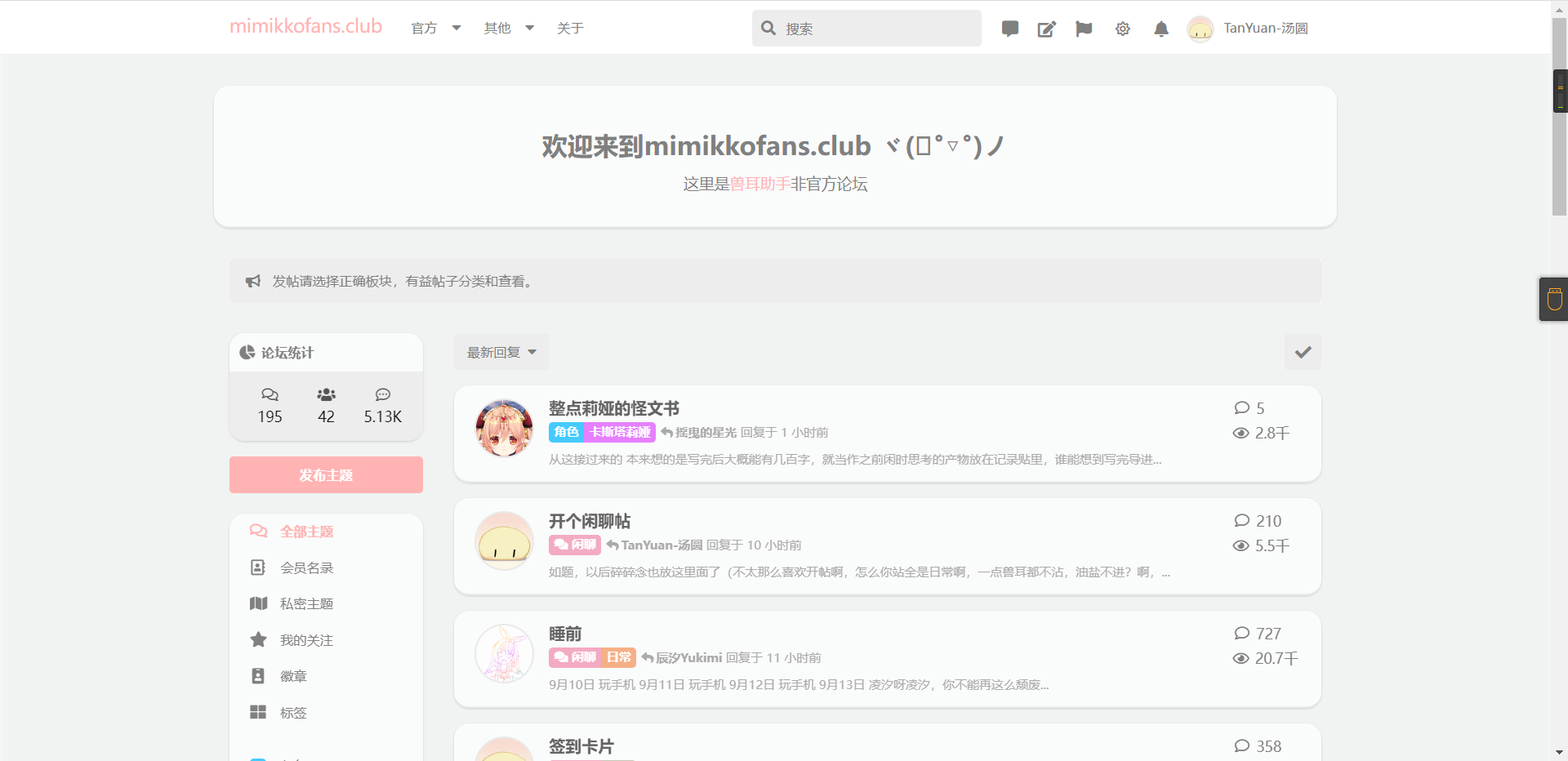Expand the 其他 dropdown menu
The width and height of the screenshot is (1568, 761).
[508, 29]
